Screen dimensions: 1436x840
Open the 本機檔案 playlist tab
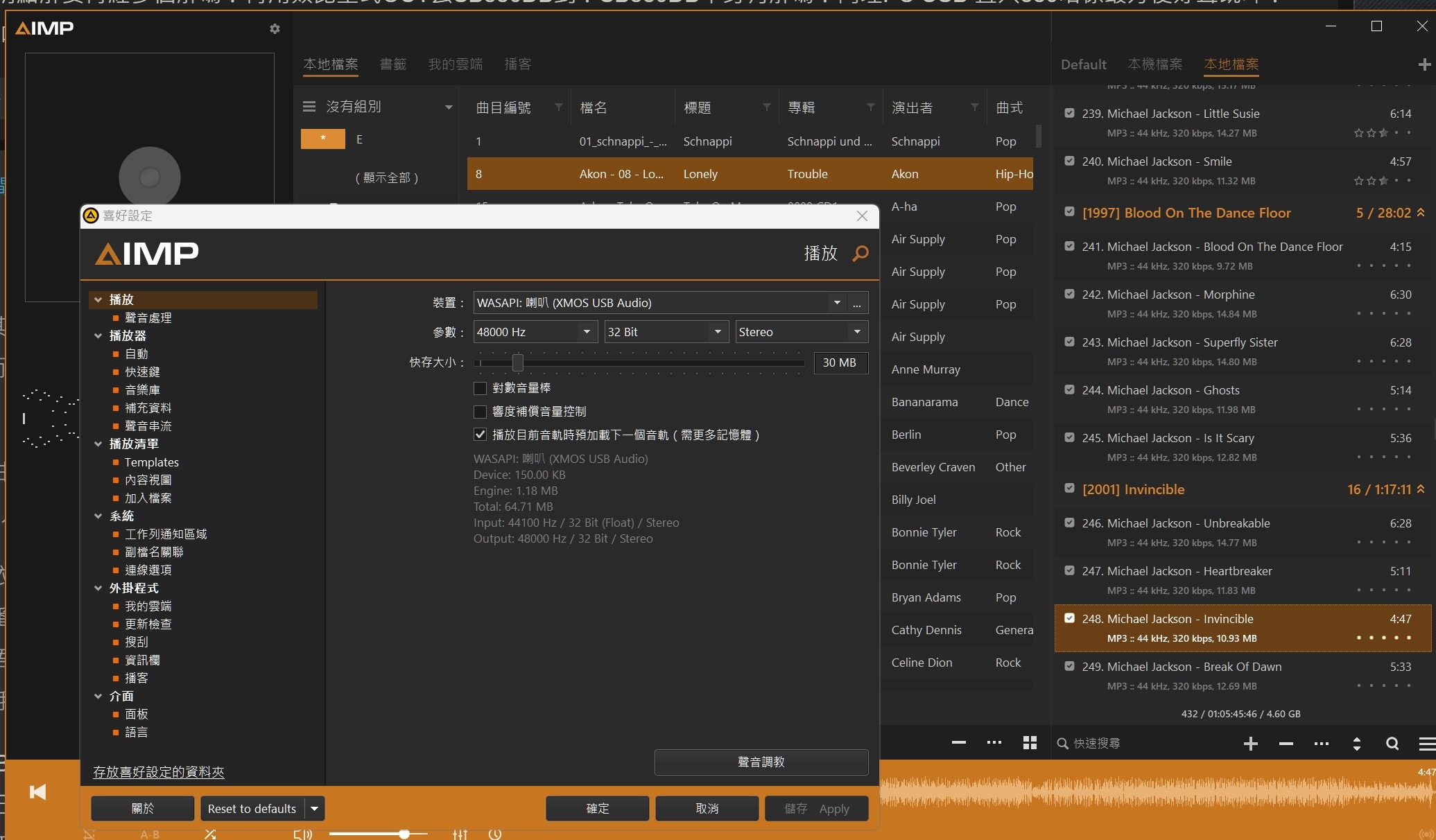[1155, 64]
